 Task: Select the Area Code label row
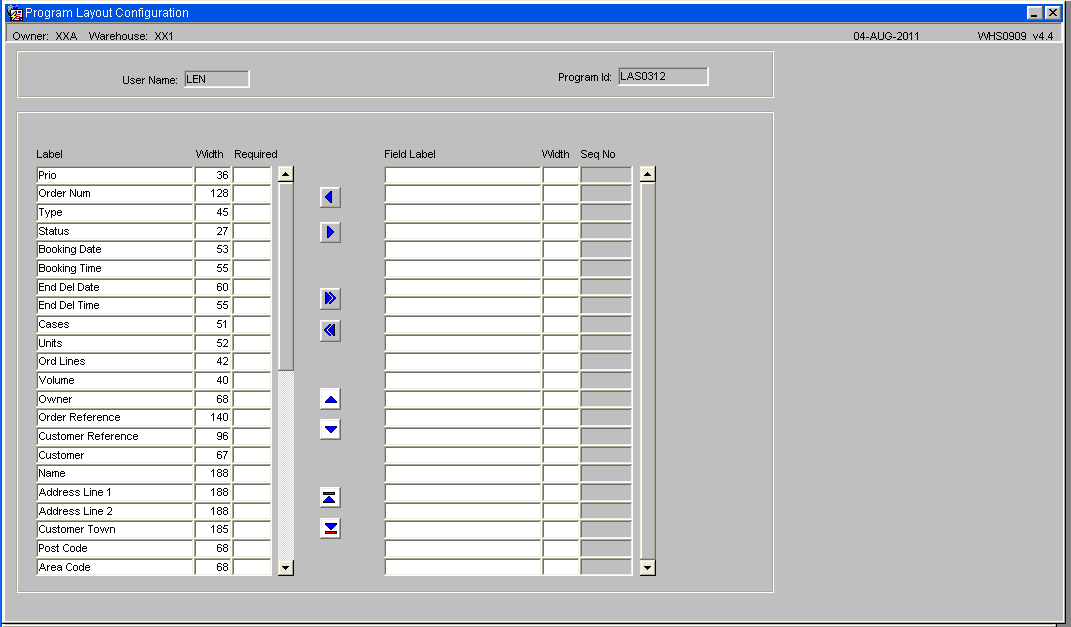(115, 567)
